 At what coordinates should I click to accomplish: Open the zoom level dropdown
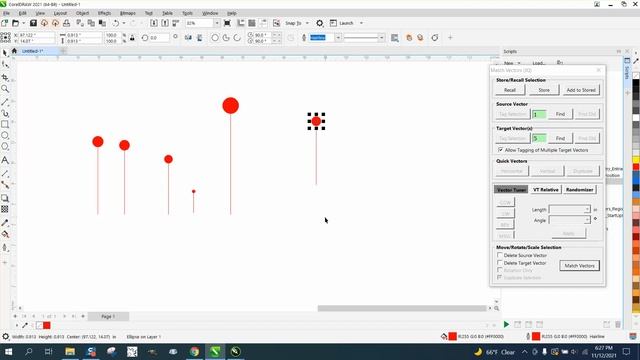coord(217,23)
